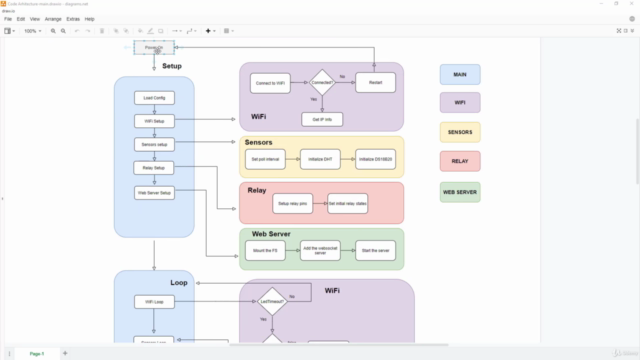Add a new page with plus button
Screen dimensions: 640x360
65,353
